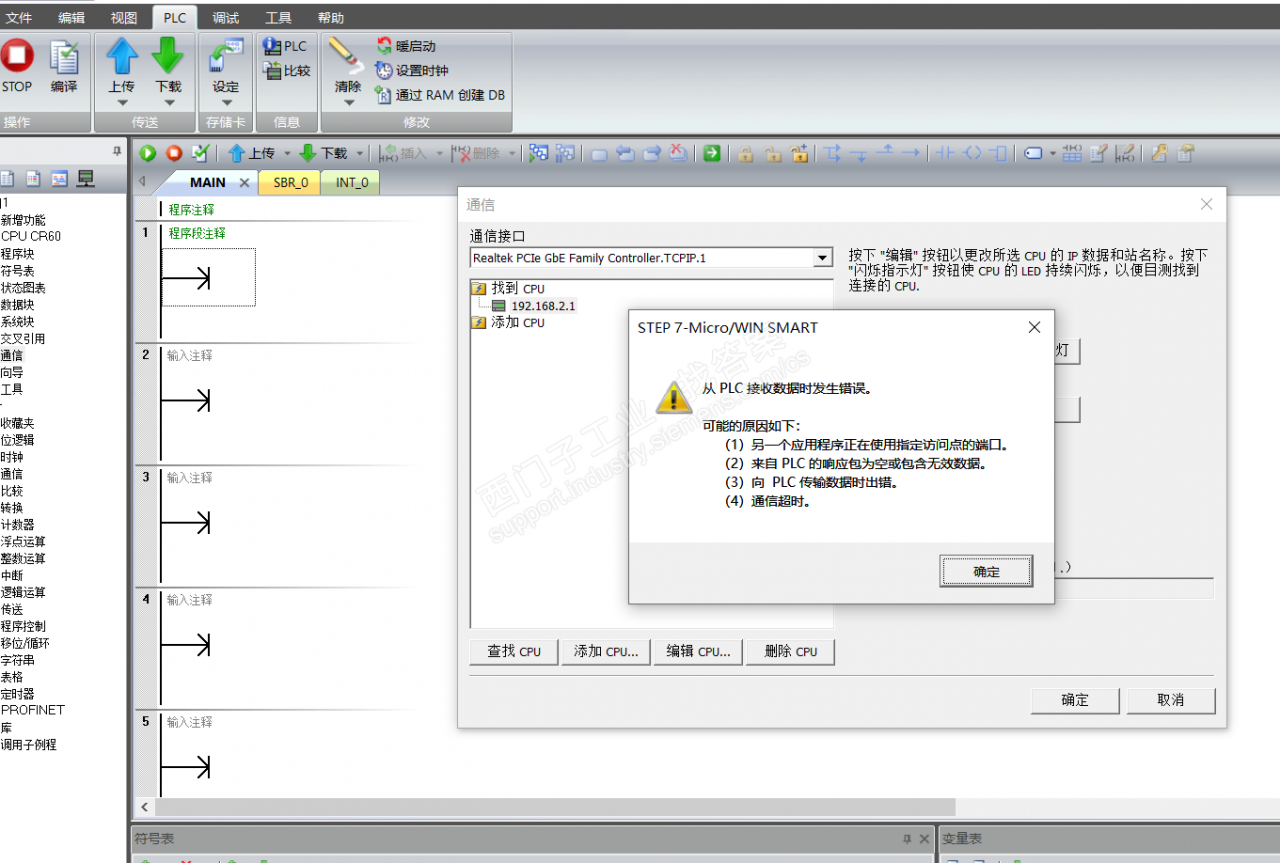Click 添加 CPU... button
Image resolution: width=1280 pixels, height=863 pixels.
[606, 651]
